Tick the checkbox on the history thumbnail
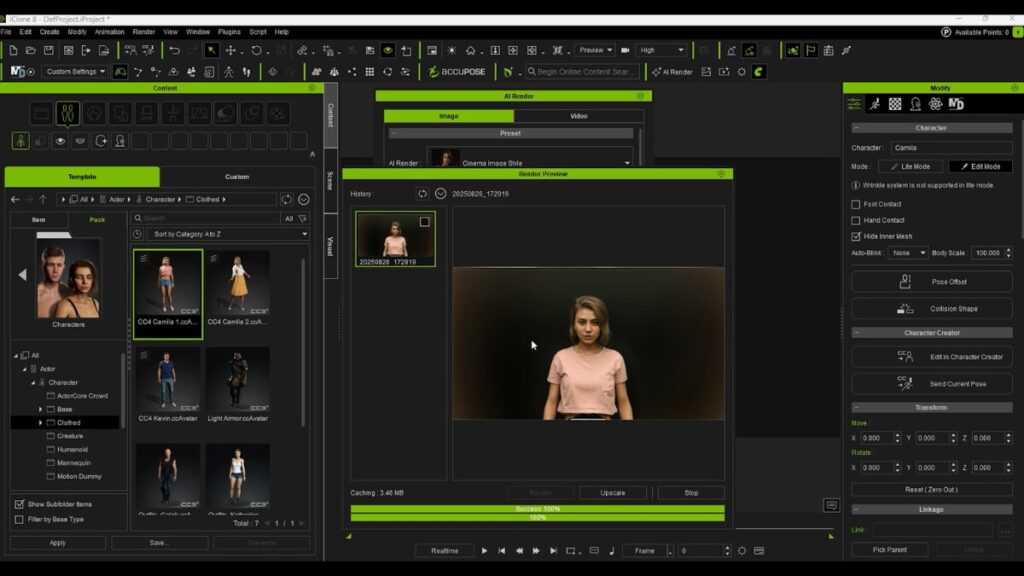The width and height of the screenshot is (1024, 576). coord(424,222)
